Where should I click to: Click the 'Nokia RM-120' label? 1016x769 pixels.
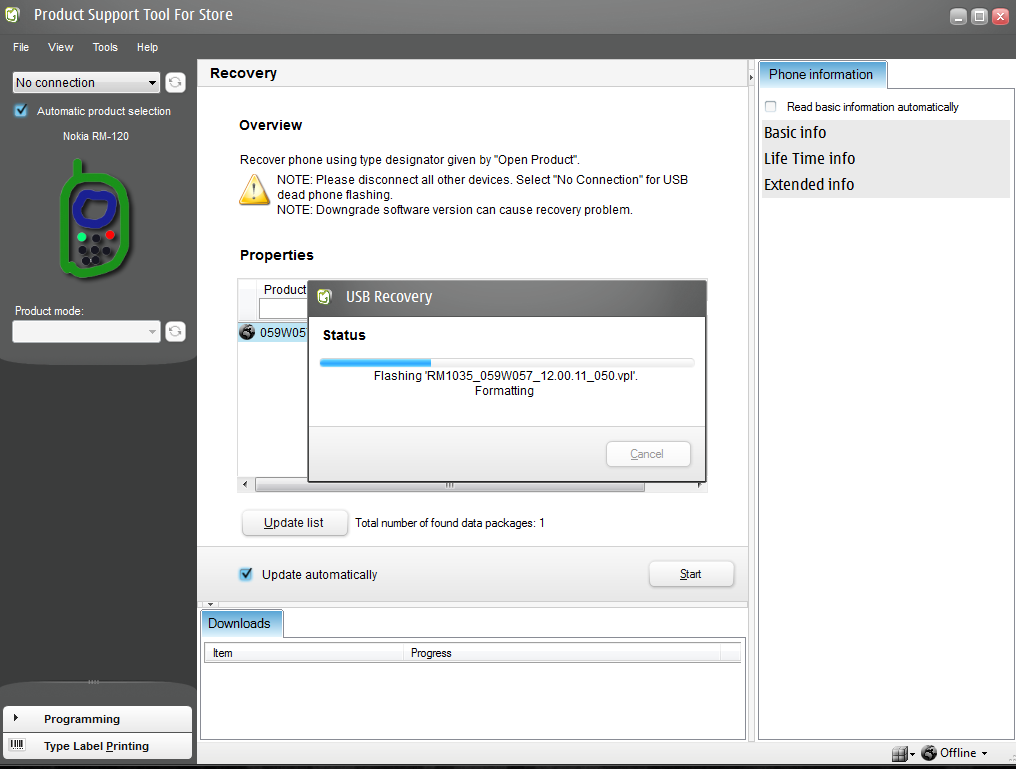[x=96, y=136]
